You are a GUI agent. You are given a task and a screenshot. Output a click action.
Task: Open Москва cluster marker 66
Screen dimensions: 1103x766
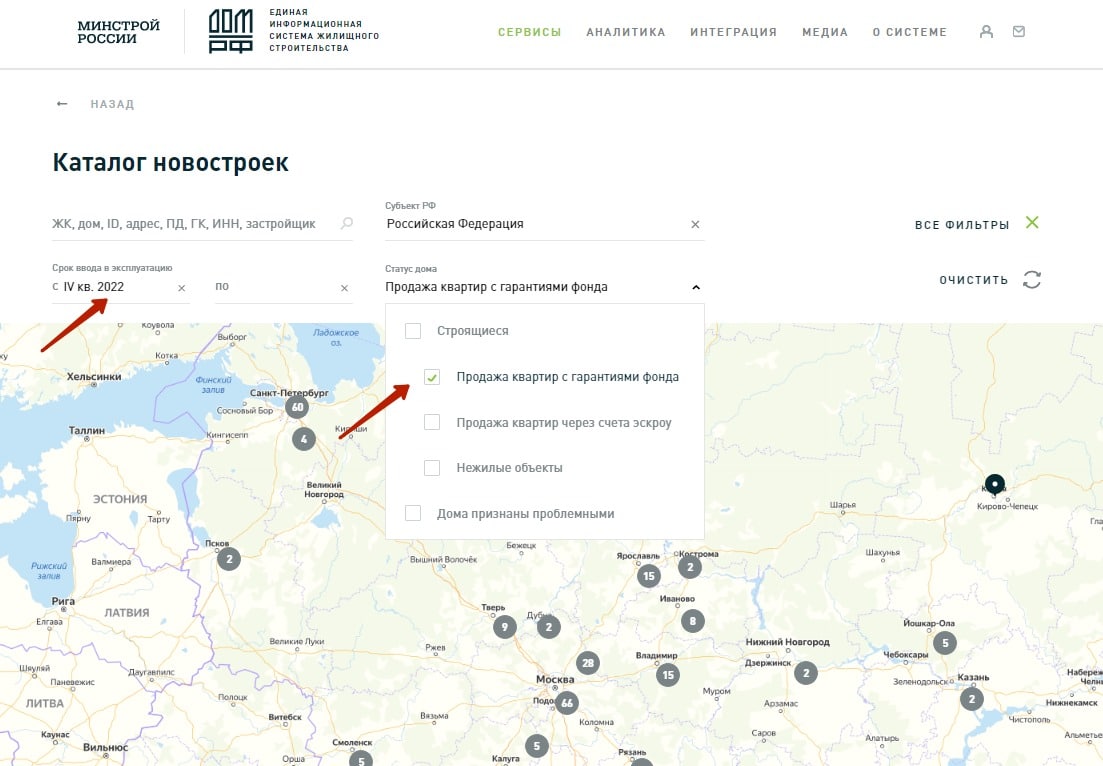567,703
